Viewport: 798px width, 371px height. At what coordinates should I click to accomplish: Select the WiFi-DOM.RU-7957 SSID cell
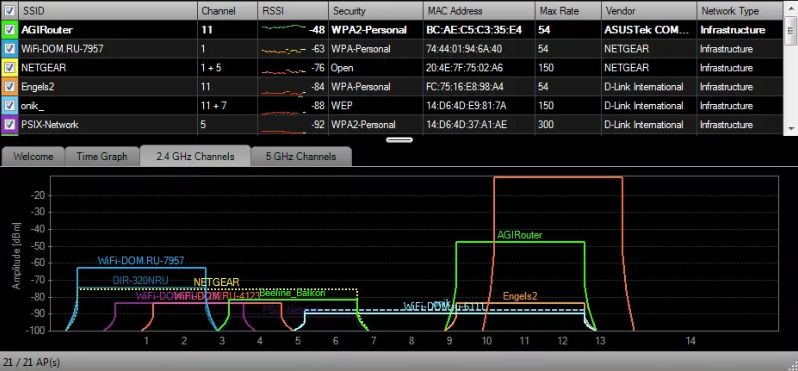point(107,49)
